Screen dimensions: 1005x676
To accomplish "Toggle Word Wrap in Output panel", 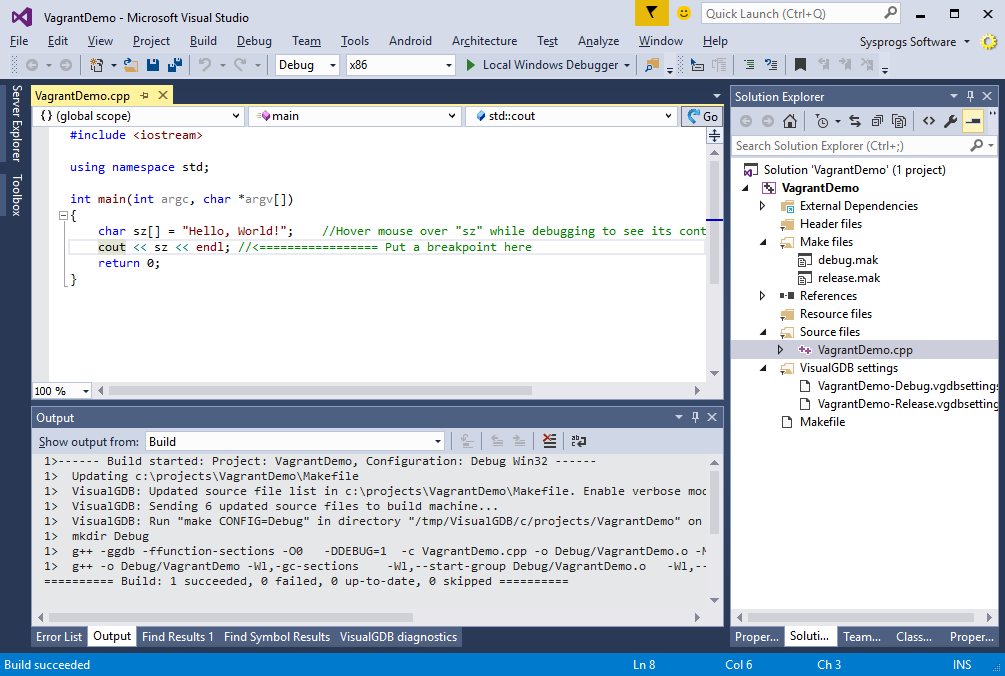I will [579, 441].
